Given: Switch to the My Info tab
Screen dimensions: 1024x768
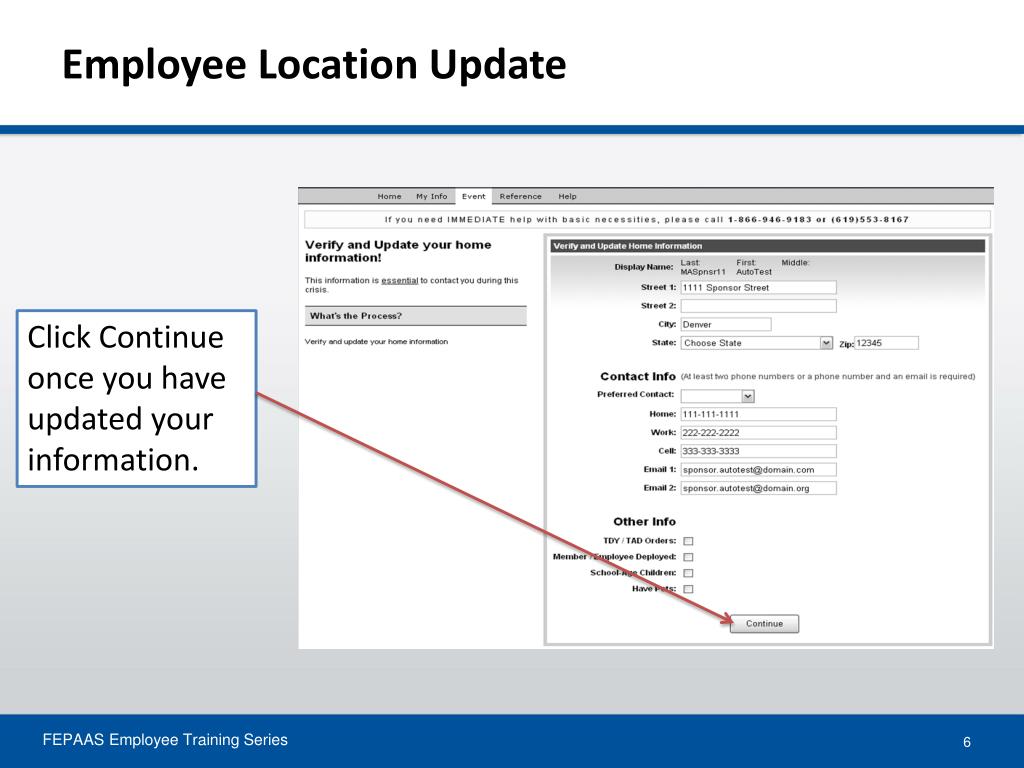Looking at the screenshot, I should click(432, 197).
